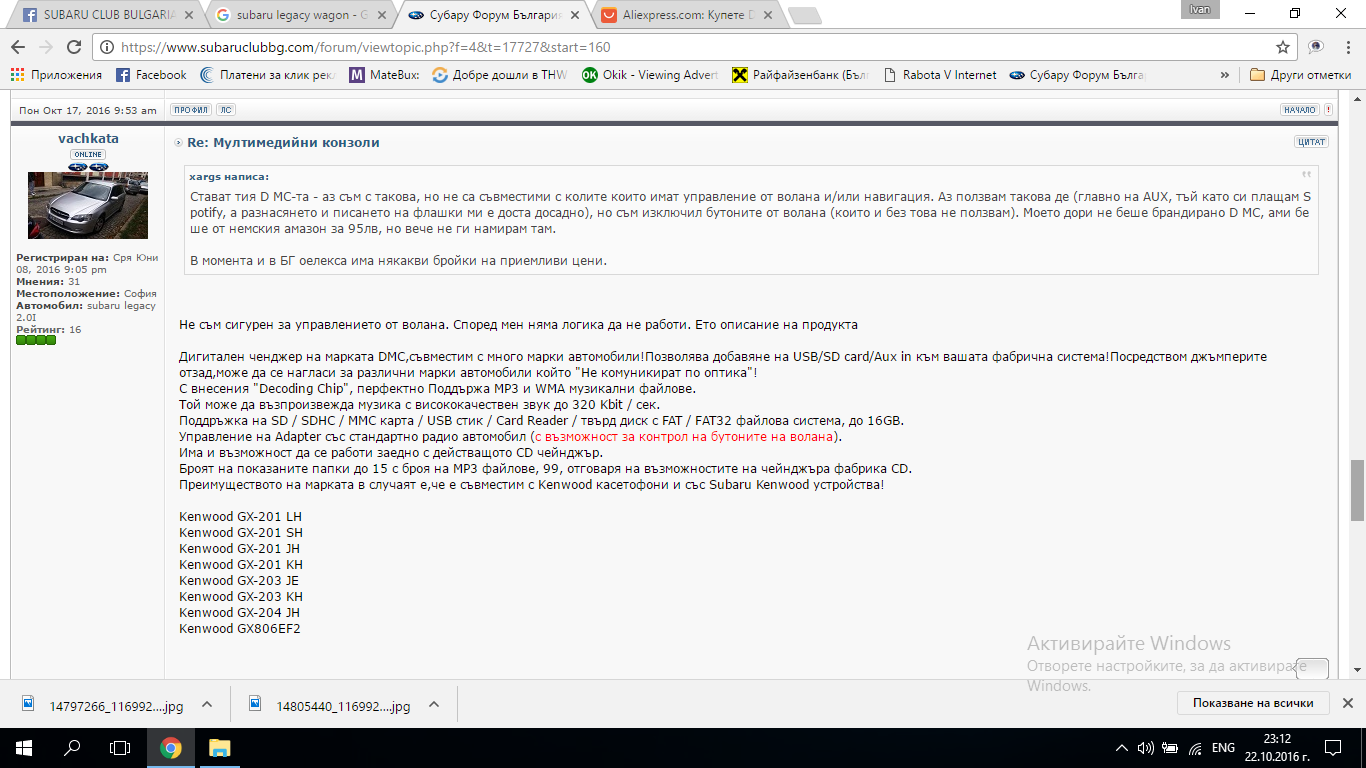Open Chrome menu three-dots icon

pyautogui.click(x=1346, y=47)
